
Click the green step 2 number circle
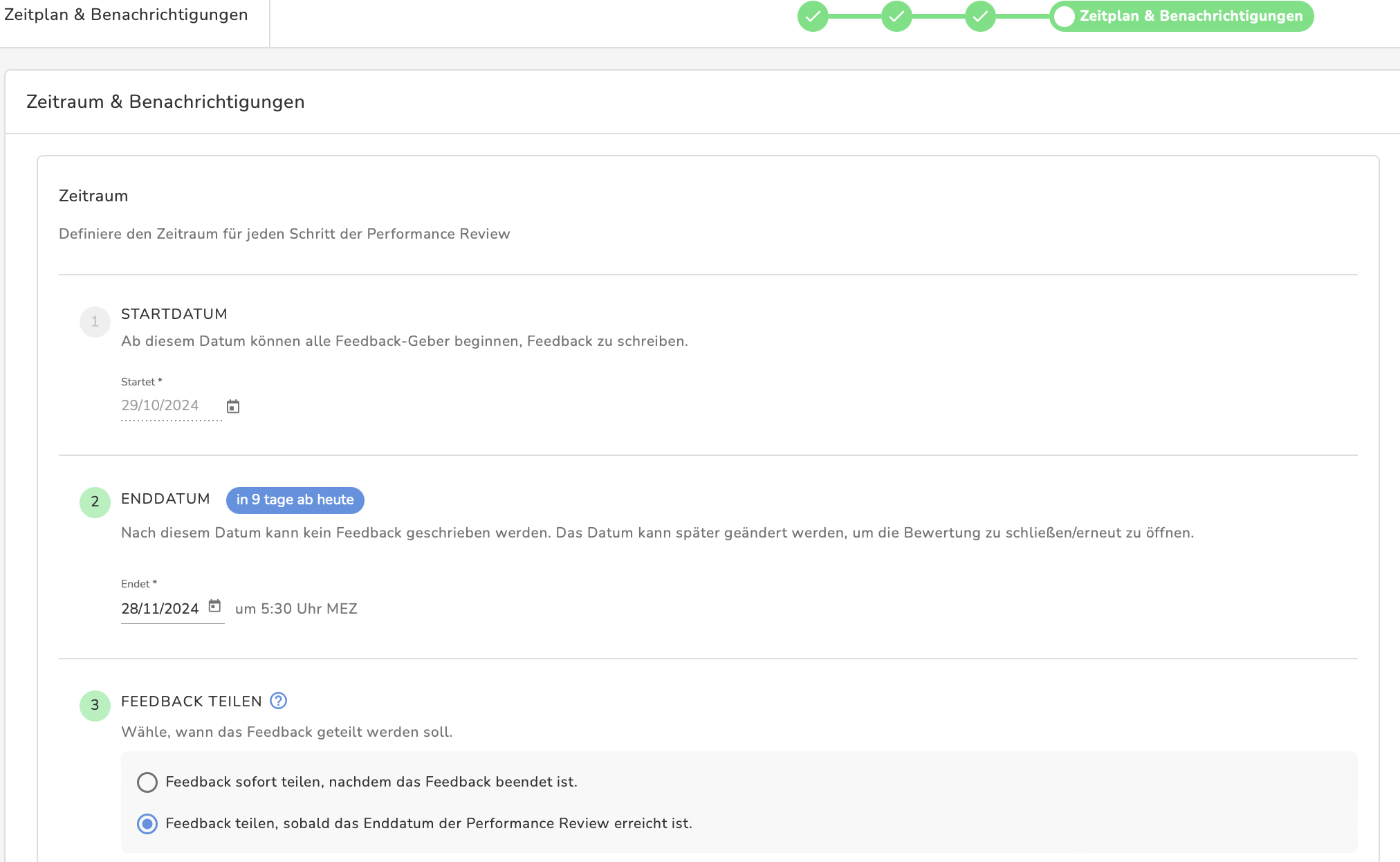tap(95, 502)
